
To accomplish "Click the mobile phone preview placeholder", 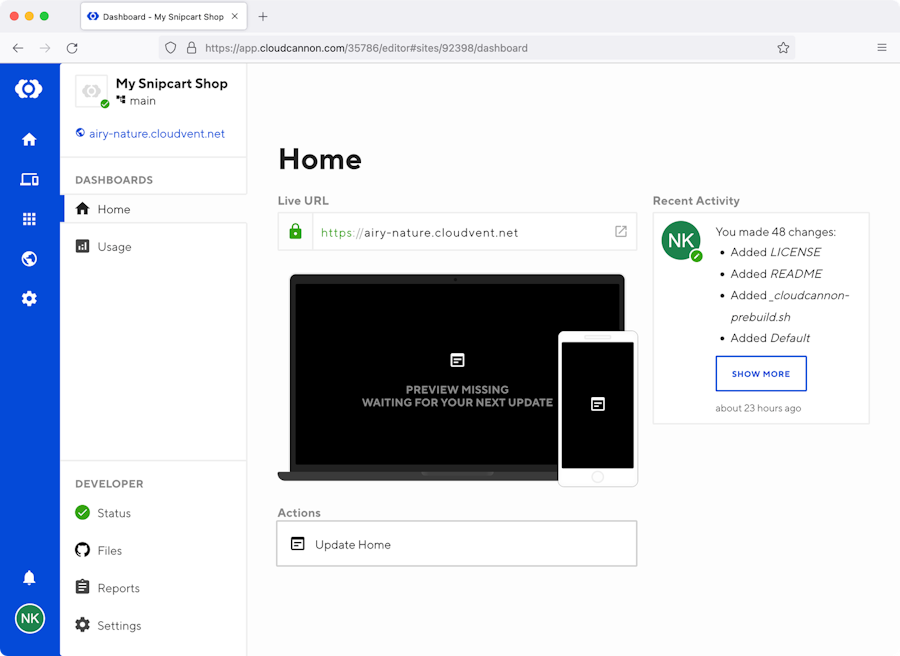I will (598, 409).
